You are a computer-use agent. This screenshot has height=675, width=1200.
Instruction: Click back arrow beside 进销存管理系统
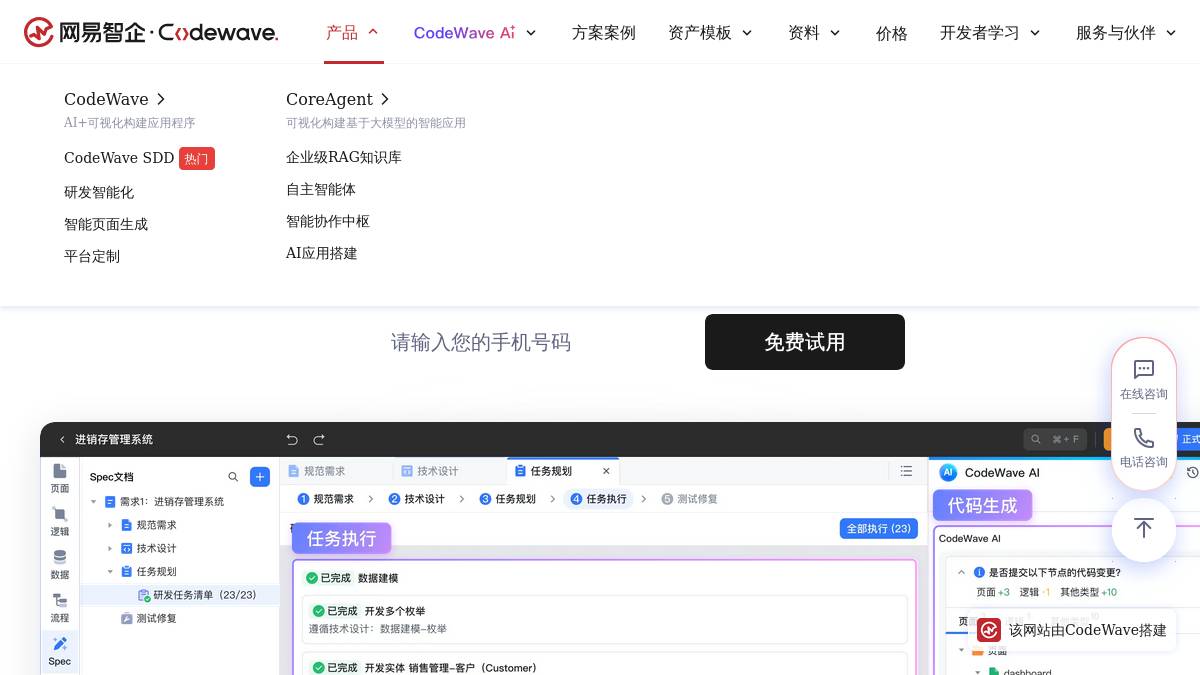click(62, 439)
